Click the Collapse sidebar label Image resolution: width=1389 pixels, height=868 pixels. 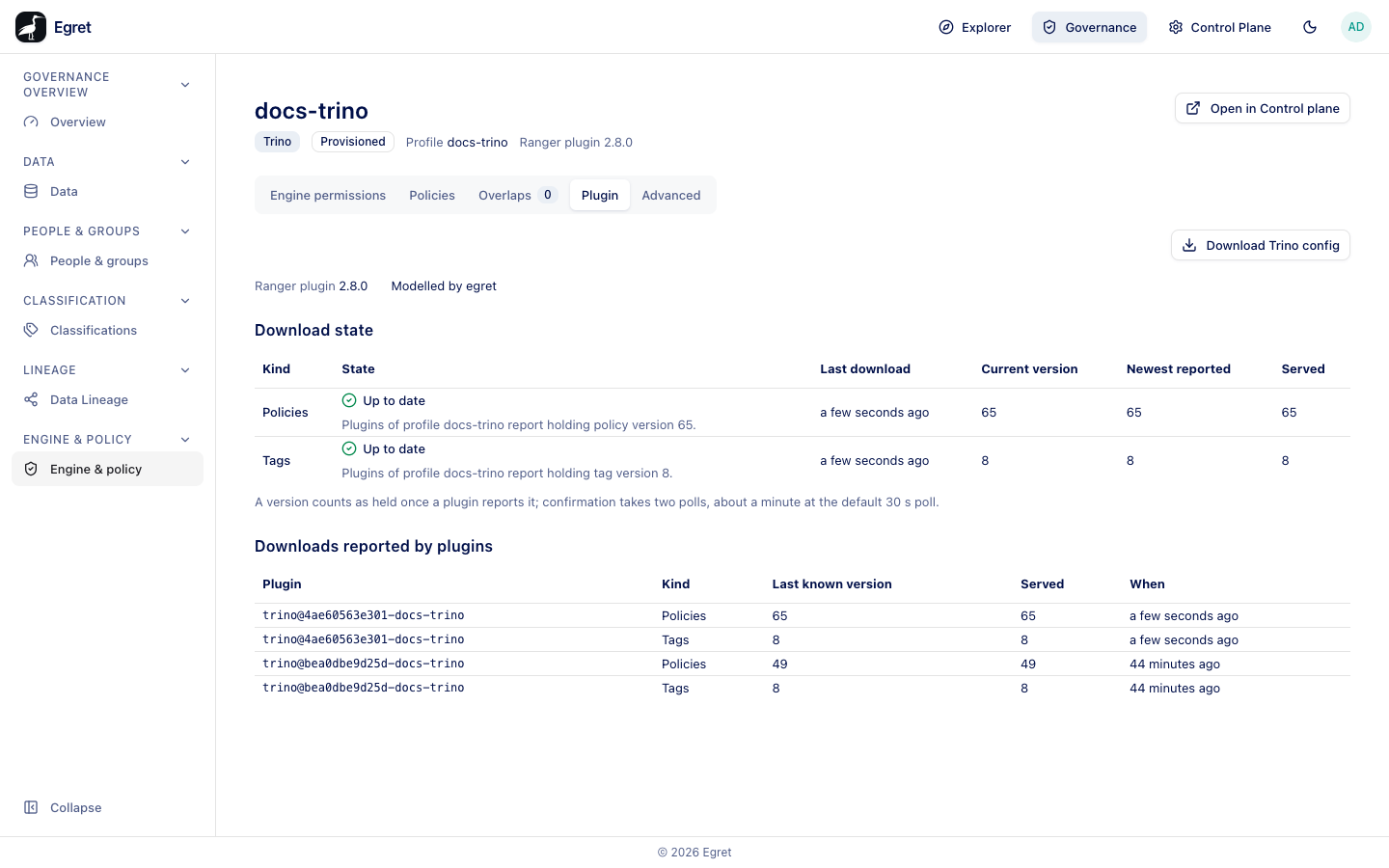76,808
